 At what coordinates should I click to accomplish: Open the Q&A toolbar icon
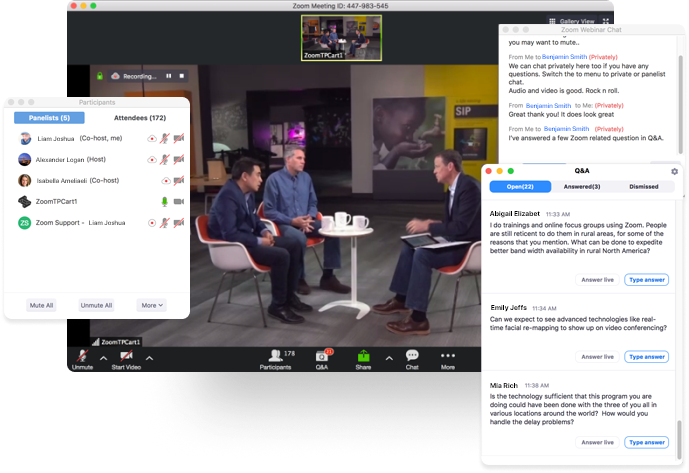coord(323,355)
